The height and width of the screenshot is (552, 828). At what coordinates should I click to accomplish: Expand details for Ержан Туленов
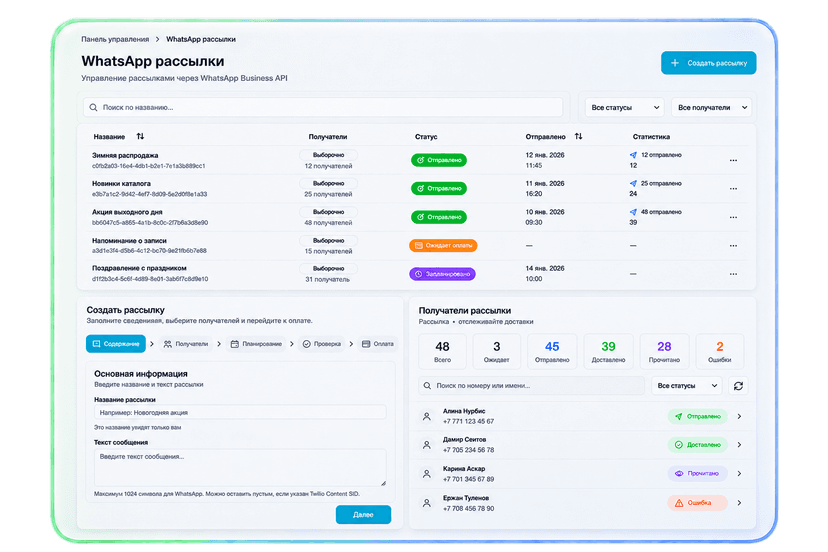coord(739,503)
